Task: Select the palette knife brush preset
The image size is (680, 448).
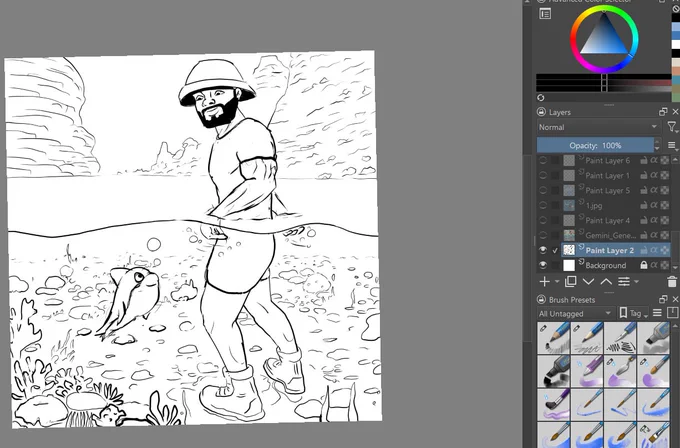Action: point(621,371)
